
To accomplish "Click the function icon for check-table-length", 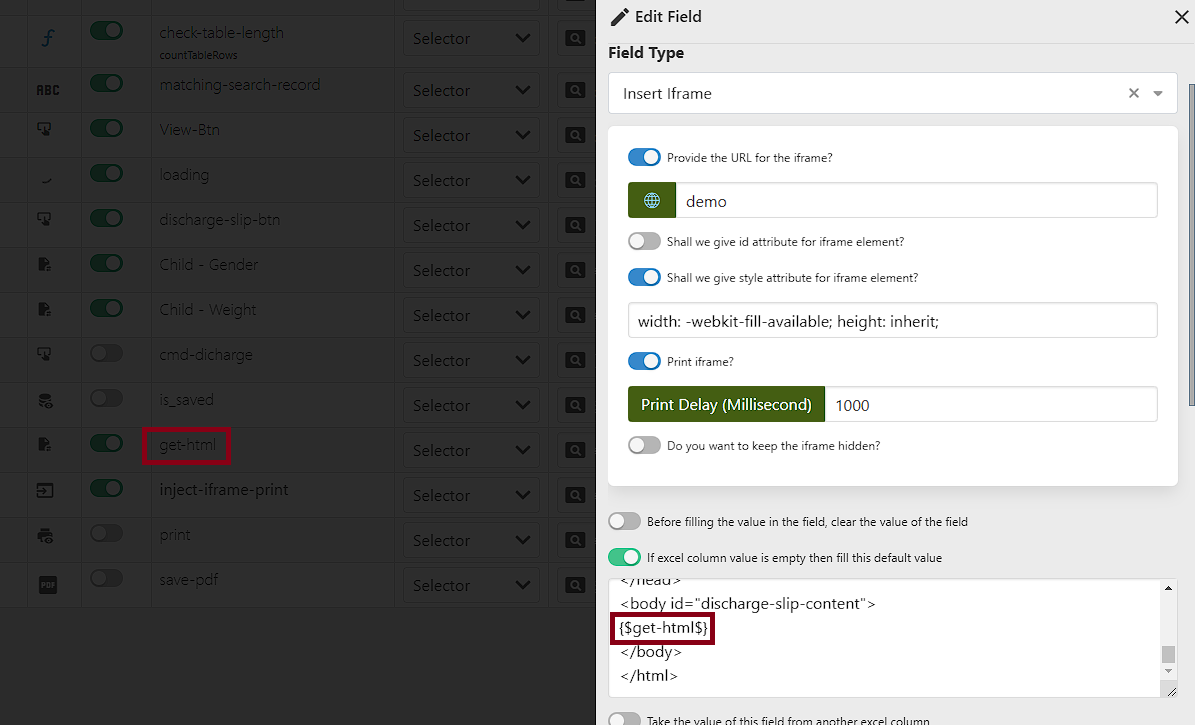I will click(x=48, y=39).
